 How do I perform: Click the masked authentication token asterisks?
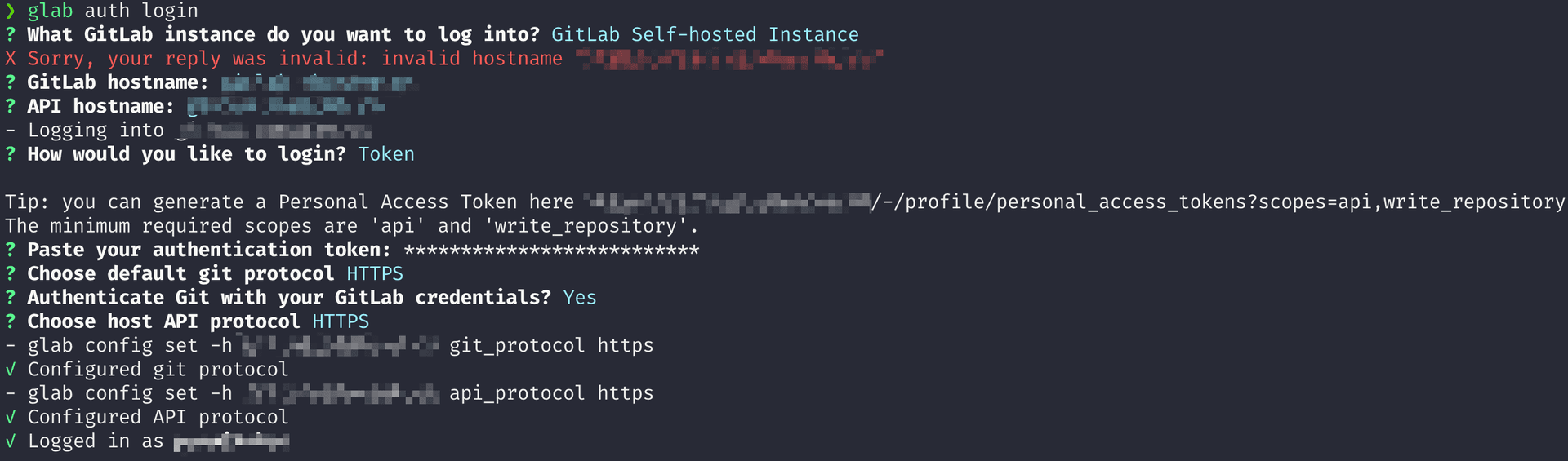(551, 250)
